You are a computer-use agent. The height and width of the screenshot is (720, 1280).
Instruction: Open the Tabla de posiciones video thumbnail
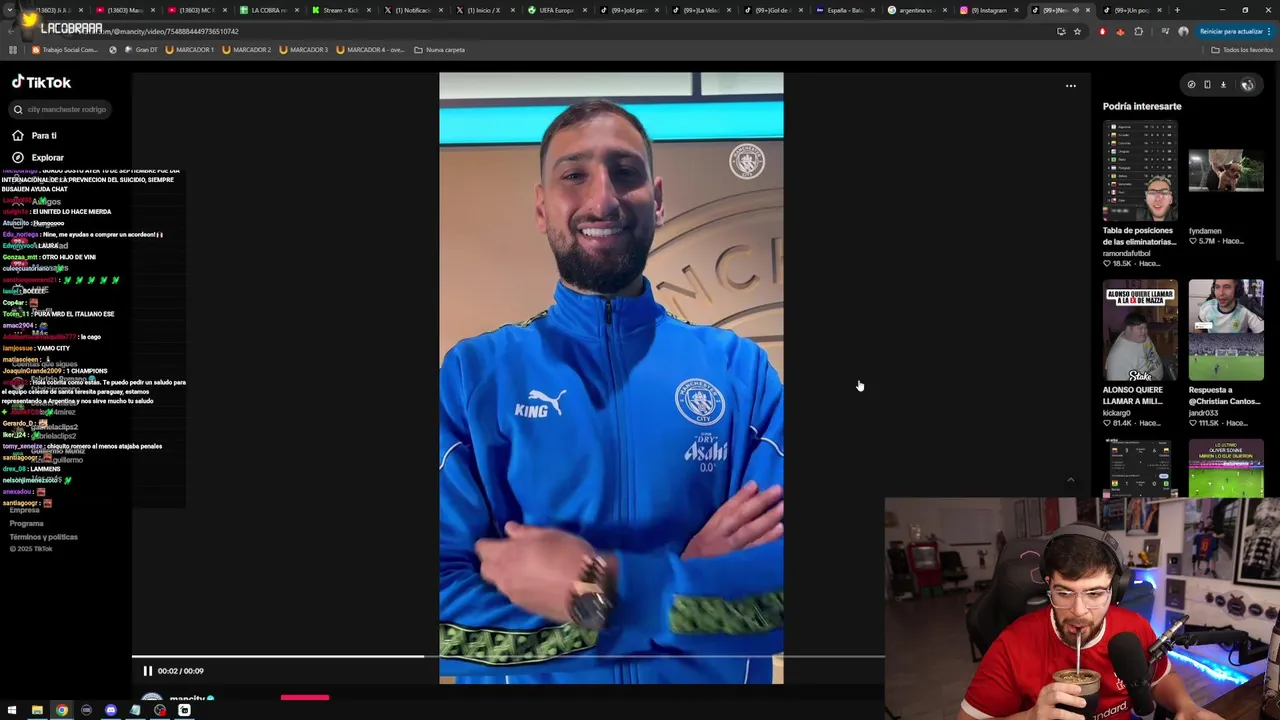(1140, 171)
